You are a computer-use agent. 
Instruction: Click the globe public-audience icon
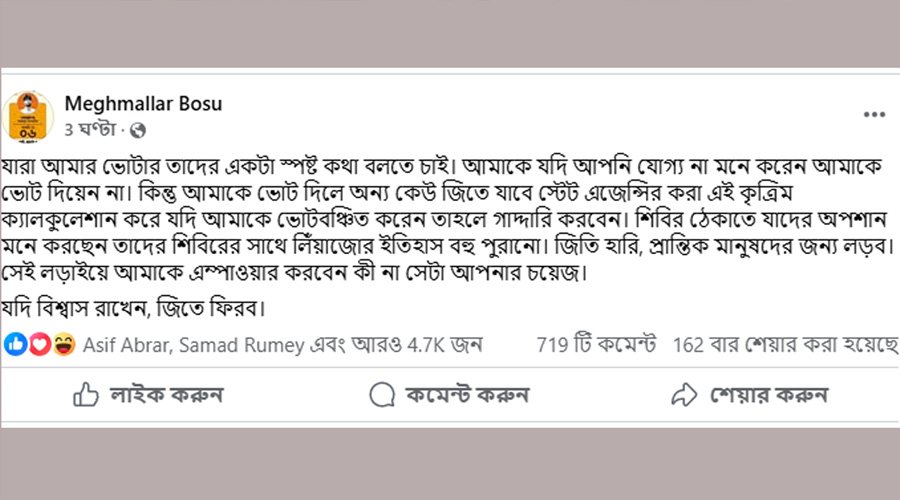138,130
